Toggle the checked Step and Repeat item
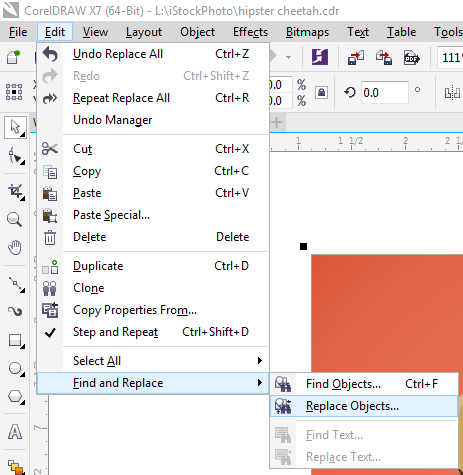Image resolution: width=463 pixels, height=475 pixels. [153, 332]
